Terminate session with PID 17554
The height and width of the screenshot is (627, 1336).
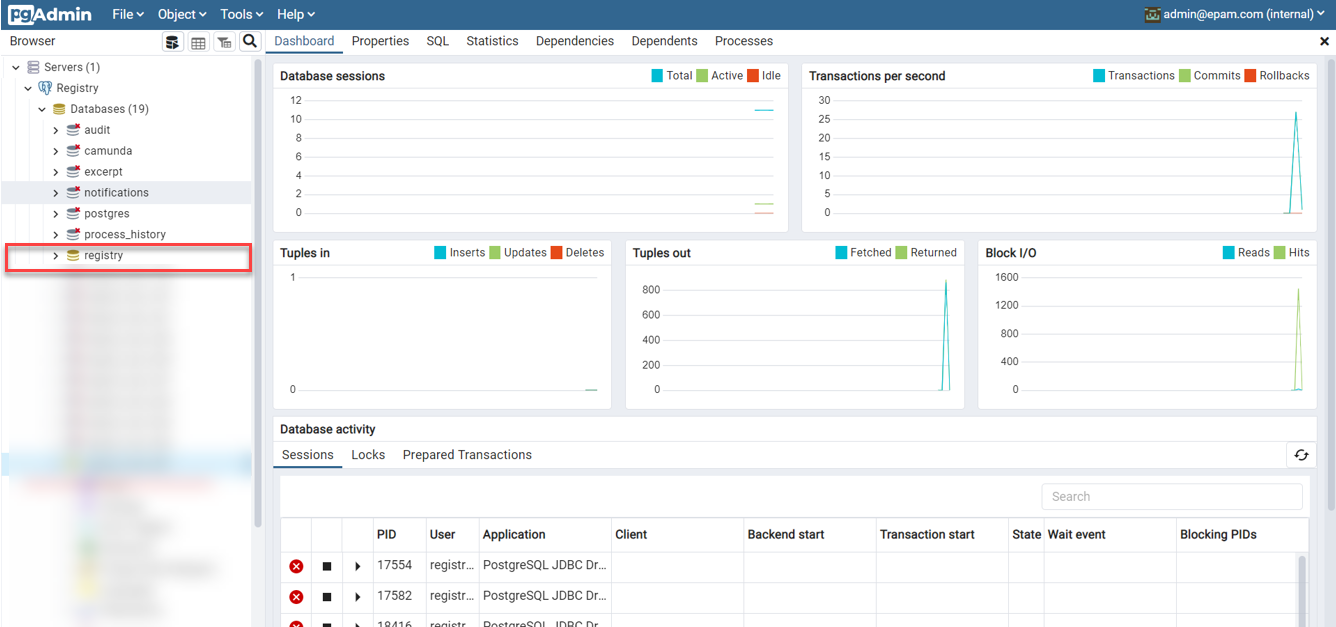pos(296,566)
